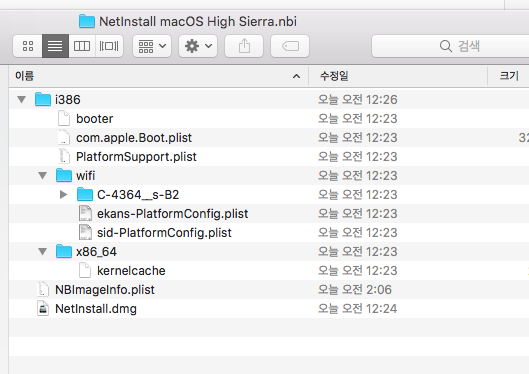Select the PlatformSupport.plist name

pos(136,157)
